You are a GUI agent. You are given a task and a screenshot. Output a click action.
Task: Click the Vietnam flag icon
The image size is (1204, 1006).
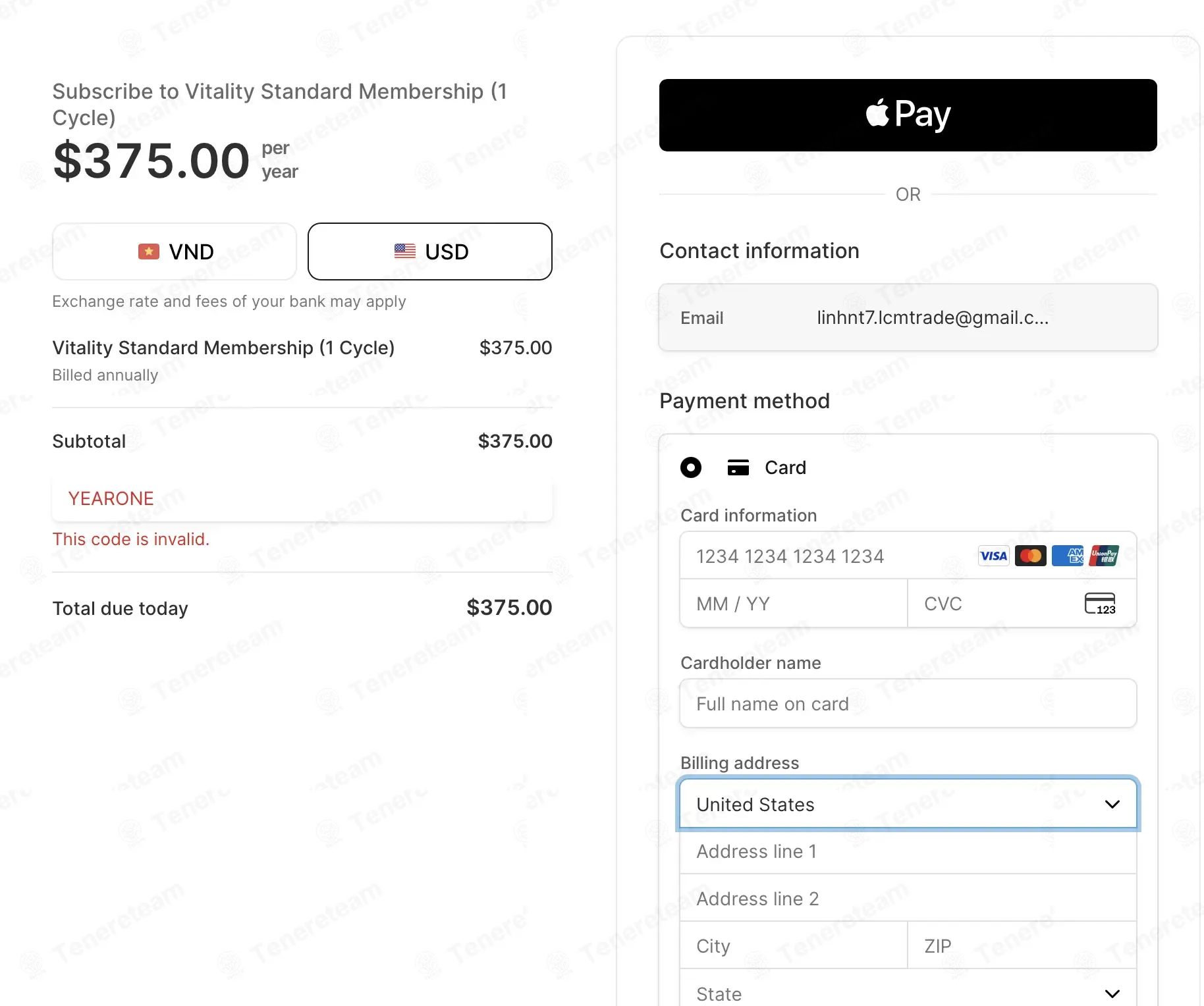(x=149, y=251)
